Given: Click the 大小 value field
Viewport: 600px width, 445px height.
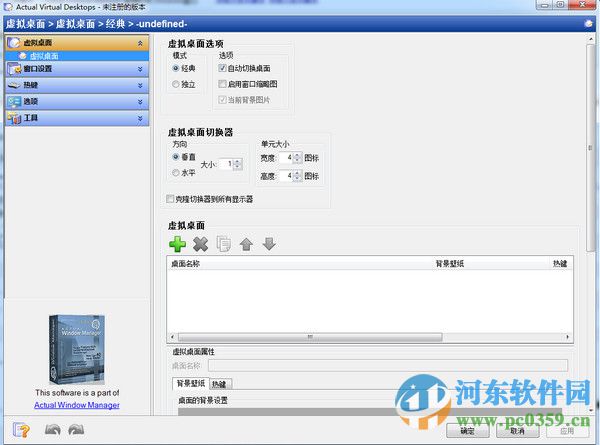Looking at the screenshot, I should (227, 164).
